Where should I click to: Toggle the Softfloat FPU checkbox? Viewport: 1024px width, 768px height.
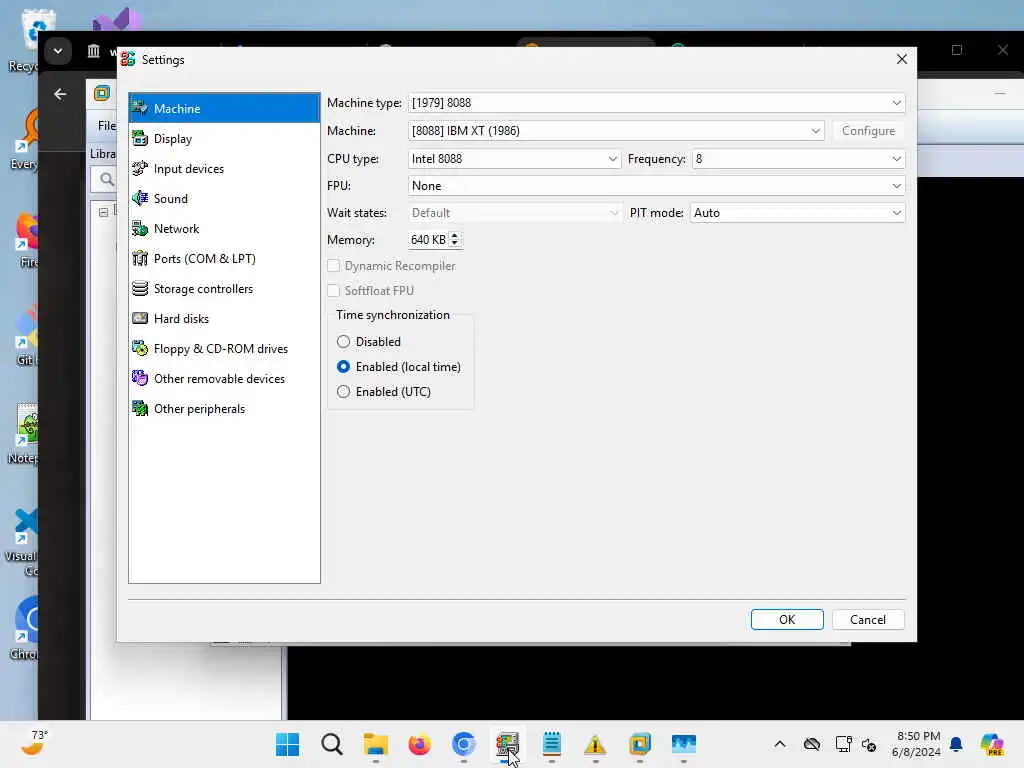pyautogui.click(x=334, y=291)
